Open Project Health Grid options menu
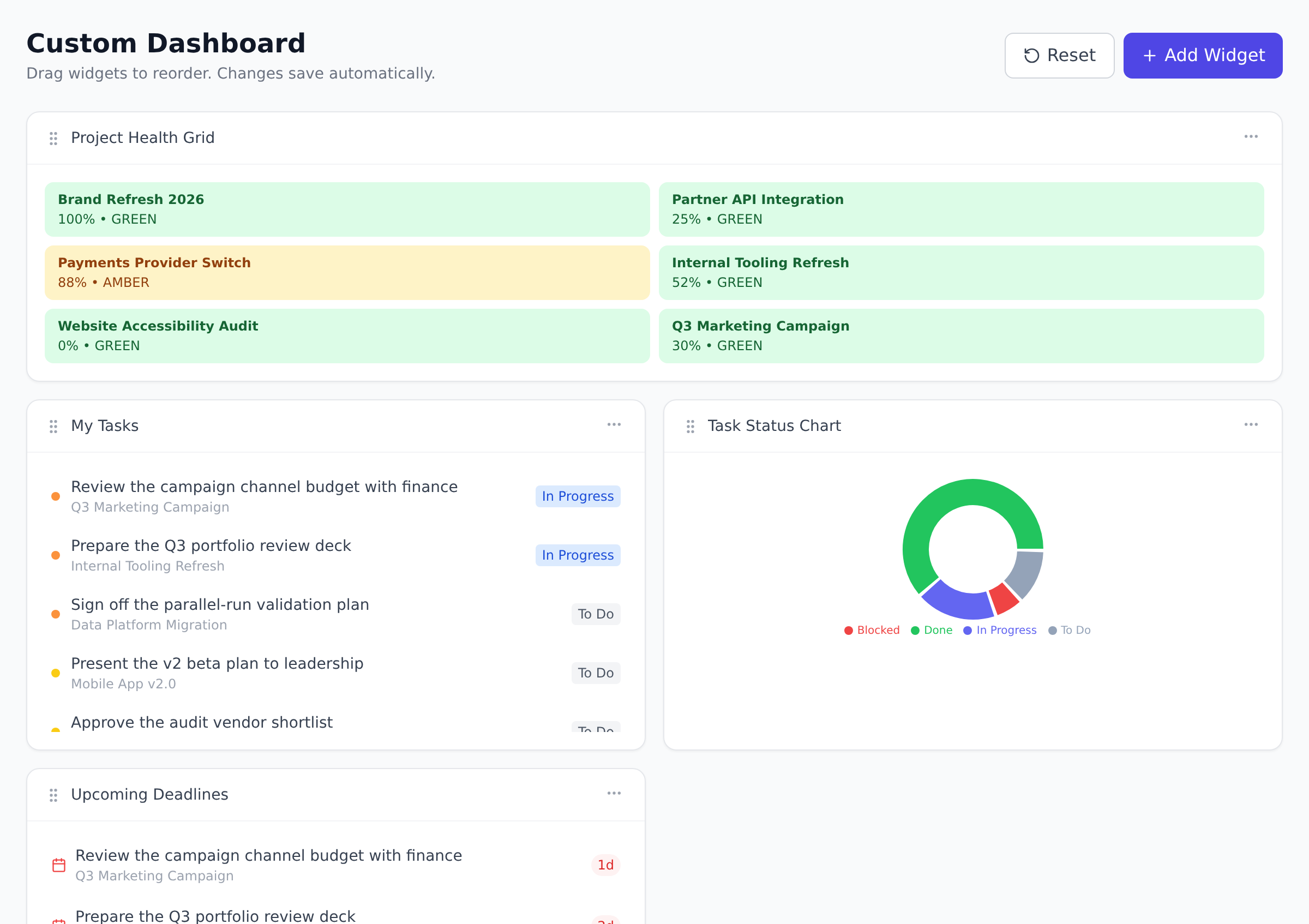Viewport: 1309px width, 924px height. [x=1251, y=137]
